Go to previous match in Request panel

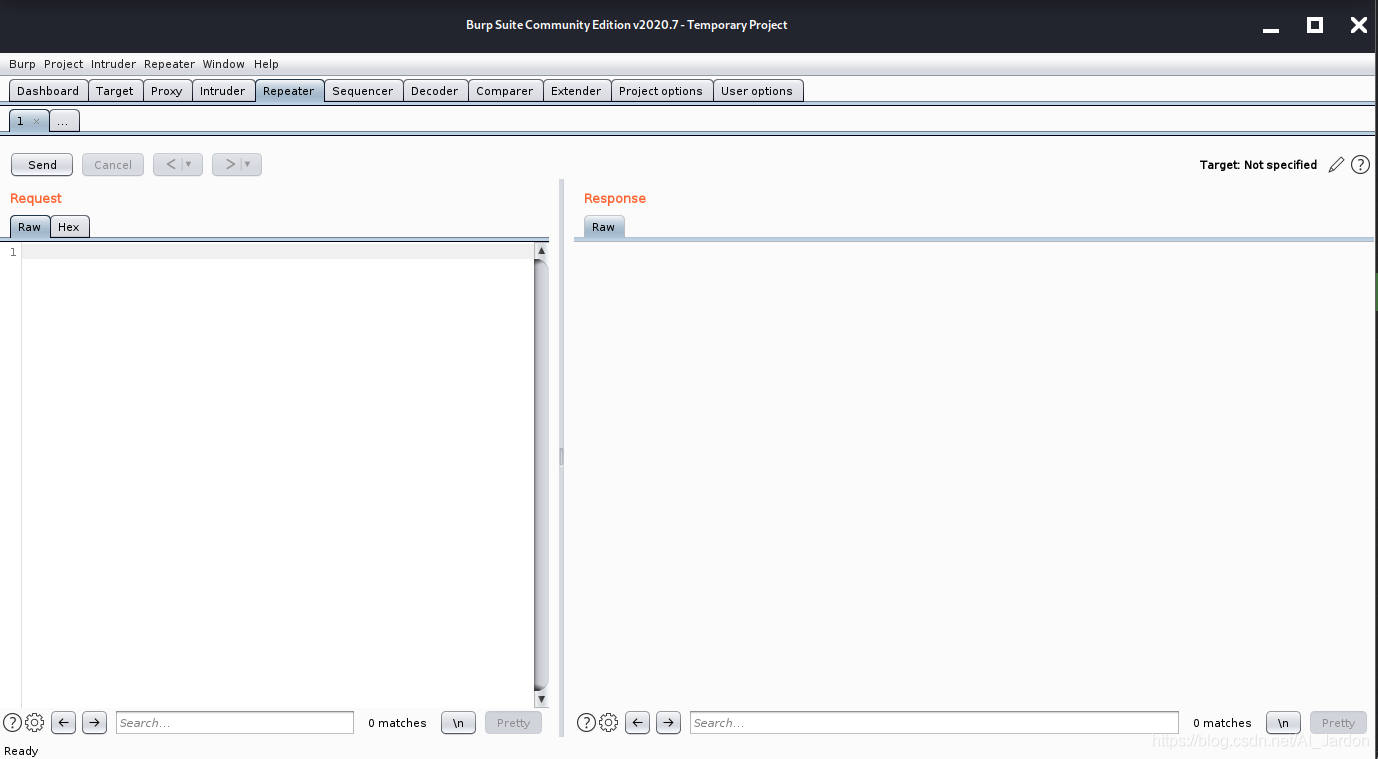[64, 722]
